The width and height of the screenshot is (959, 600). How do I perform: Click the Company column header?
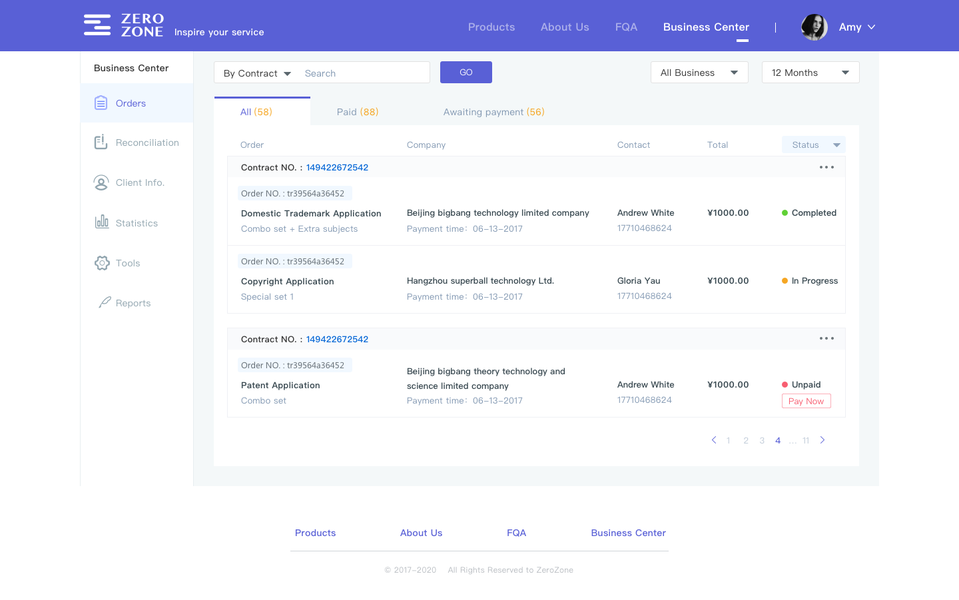pyautogui.click(x=426, y=145)
